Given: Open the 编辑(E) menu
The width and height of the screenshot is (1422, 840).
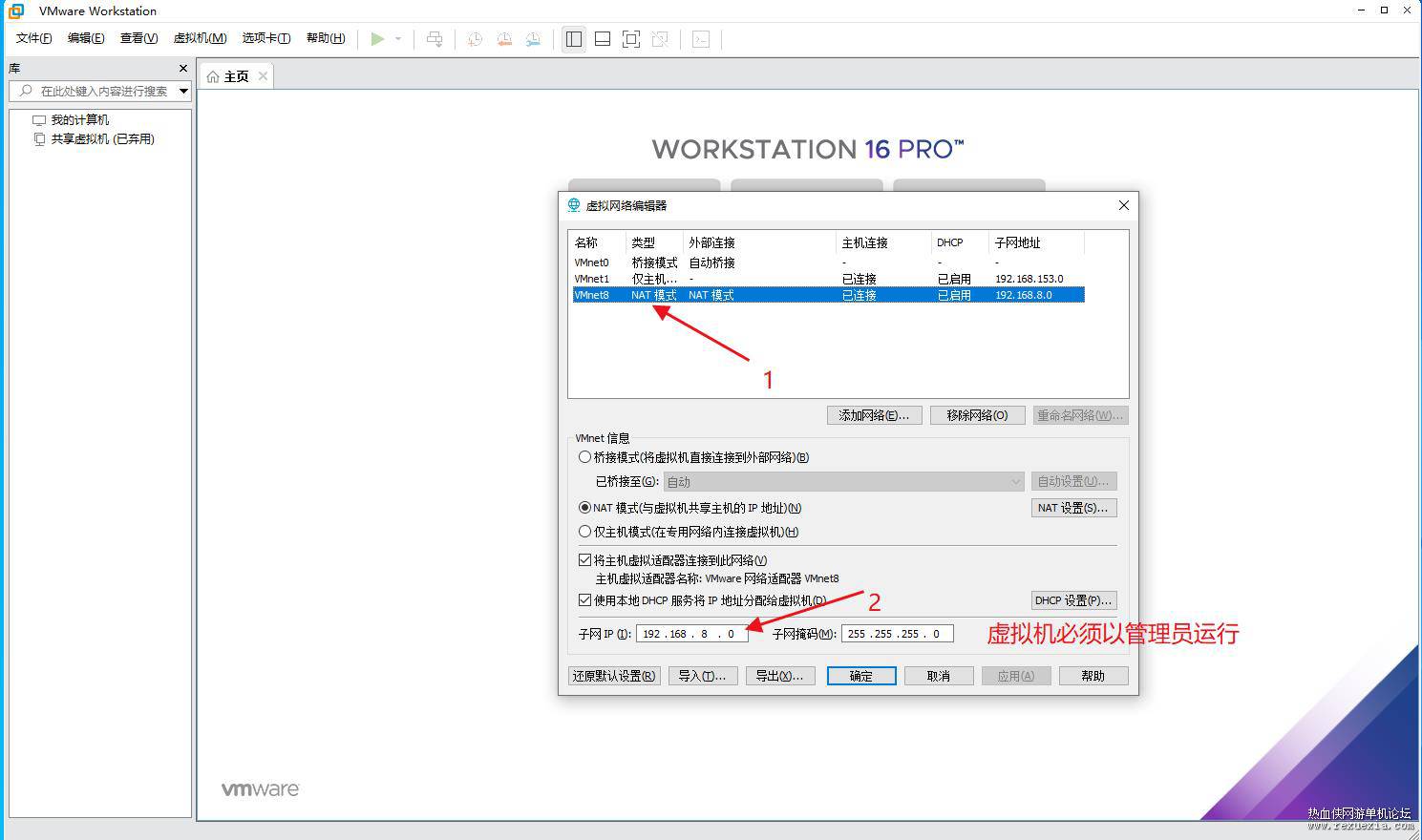Looking at the screenshot, I should pyautogui.click(x=86, y=38).
